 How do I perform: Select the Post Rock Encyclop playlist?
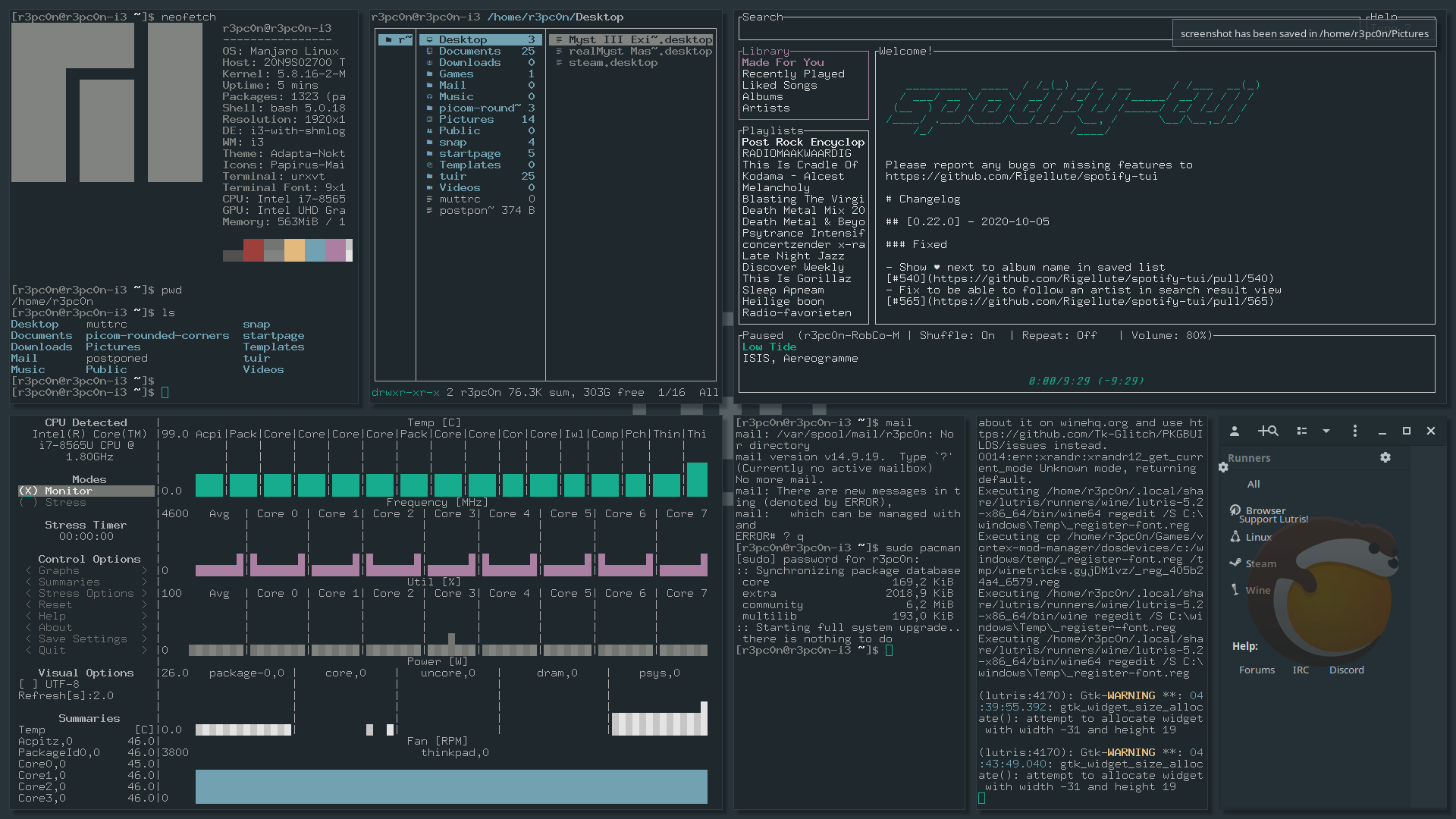pyautogui.click(x=803, y=142)
